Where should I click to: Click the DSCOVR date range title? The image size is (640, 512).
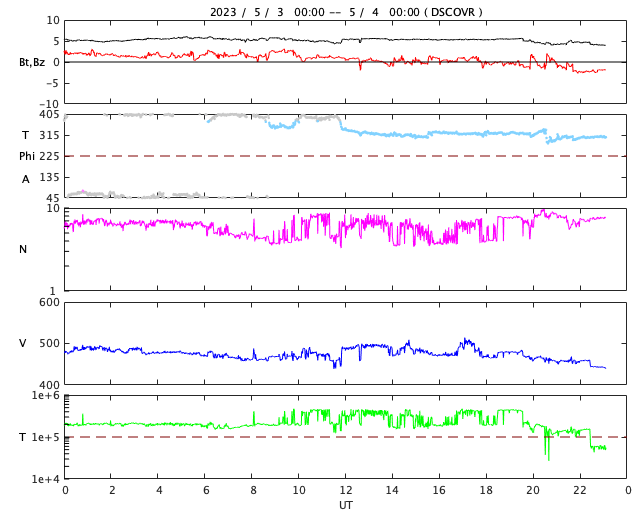pyautogui.click(x=345, y=12)
